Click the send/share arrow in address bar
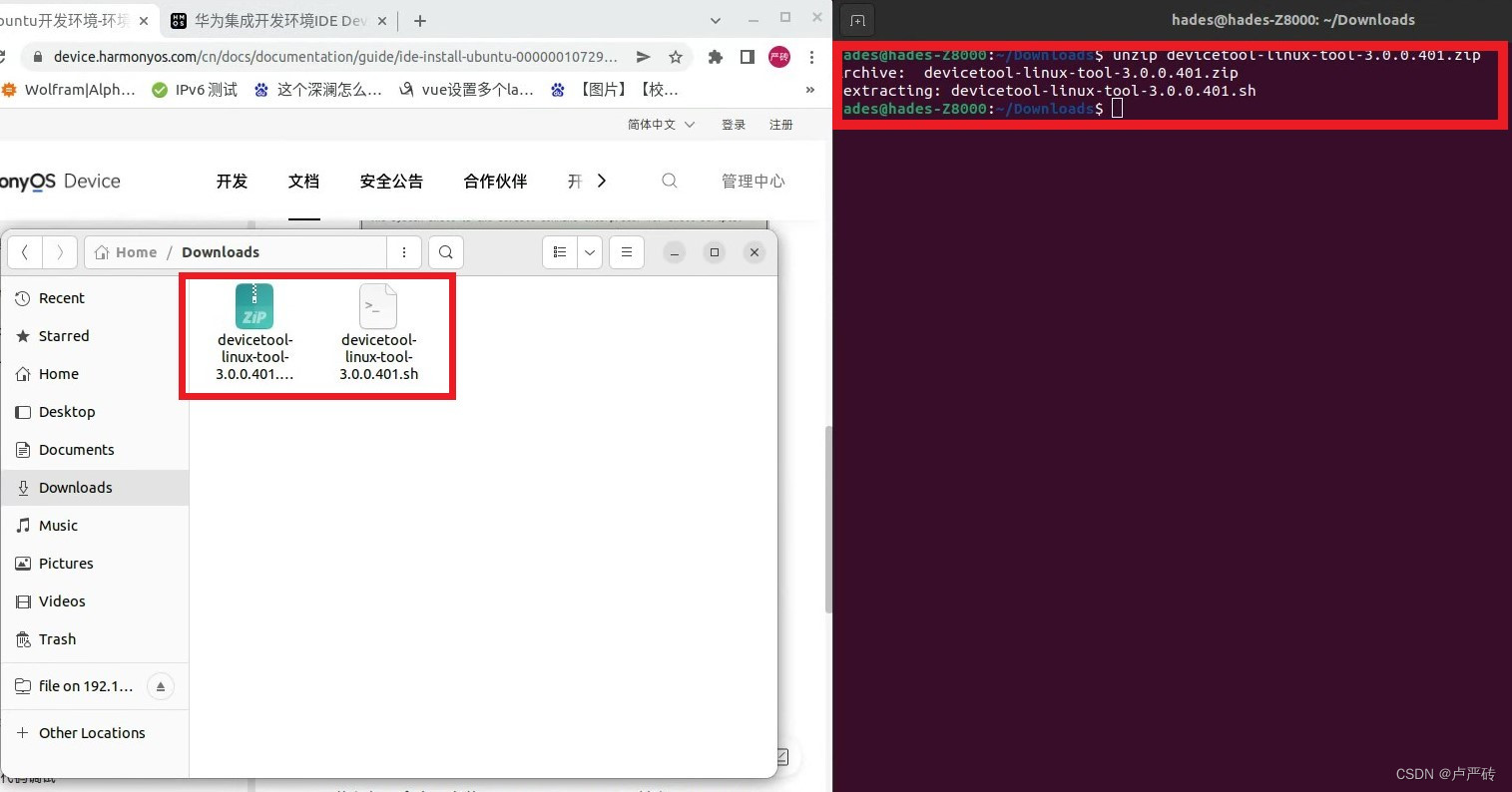The width and height of the screenshot is (1512, 792). click(644, 57)
